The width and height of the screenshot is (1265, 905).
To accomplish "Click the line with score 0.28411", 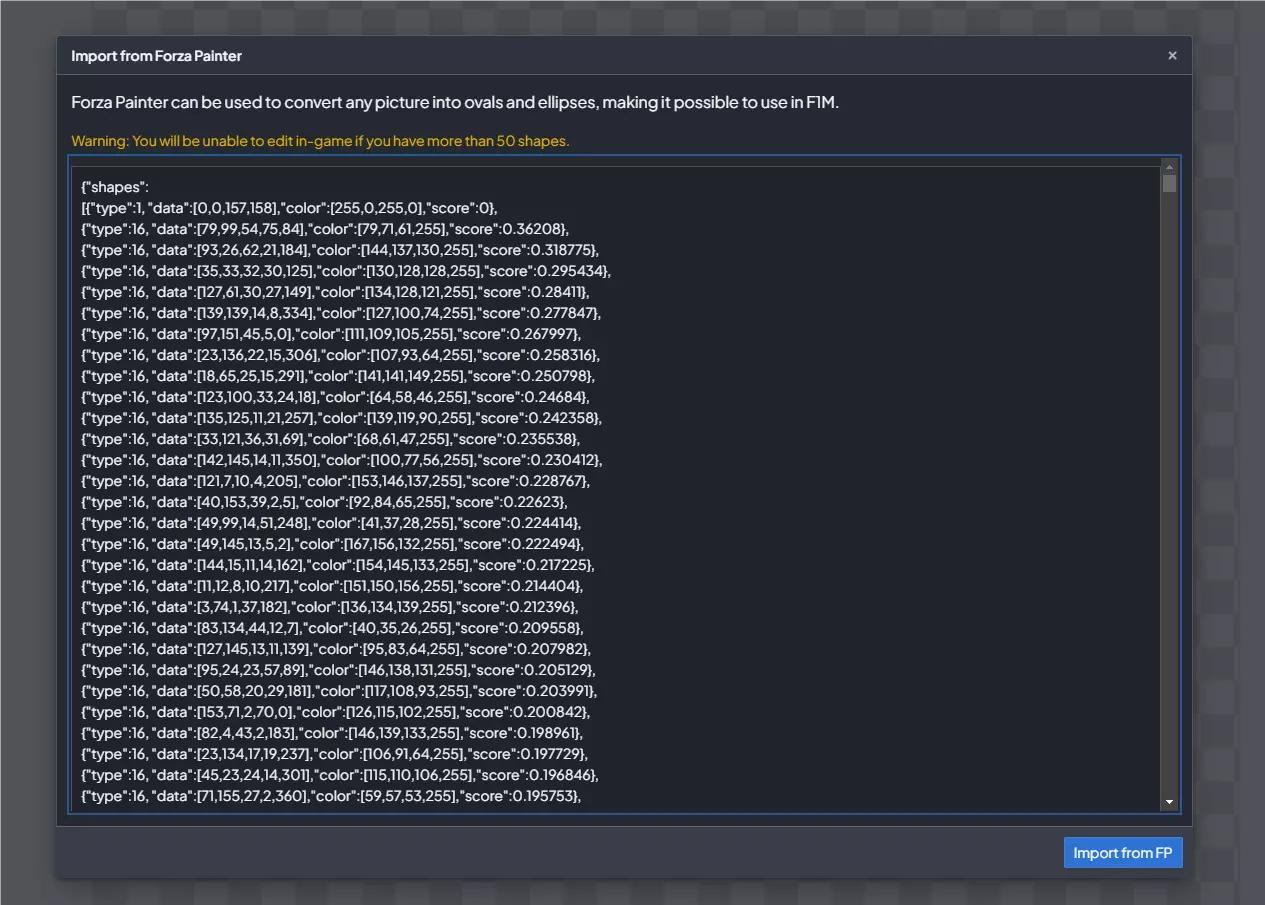I will pyautogui.click(x=335, y=292).
